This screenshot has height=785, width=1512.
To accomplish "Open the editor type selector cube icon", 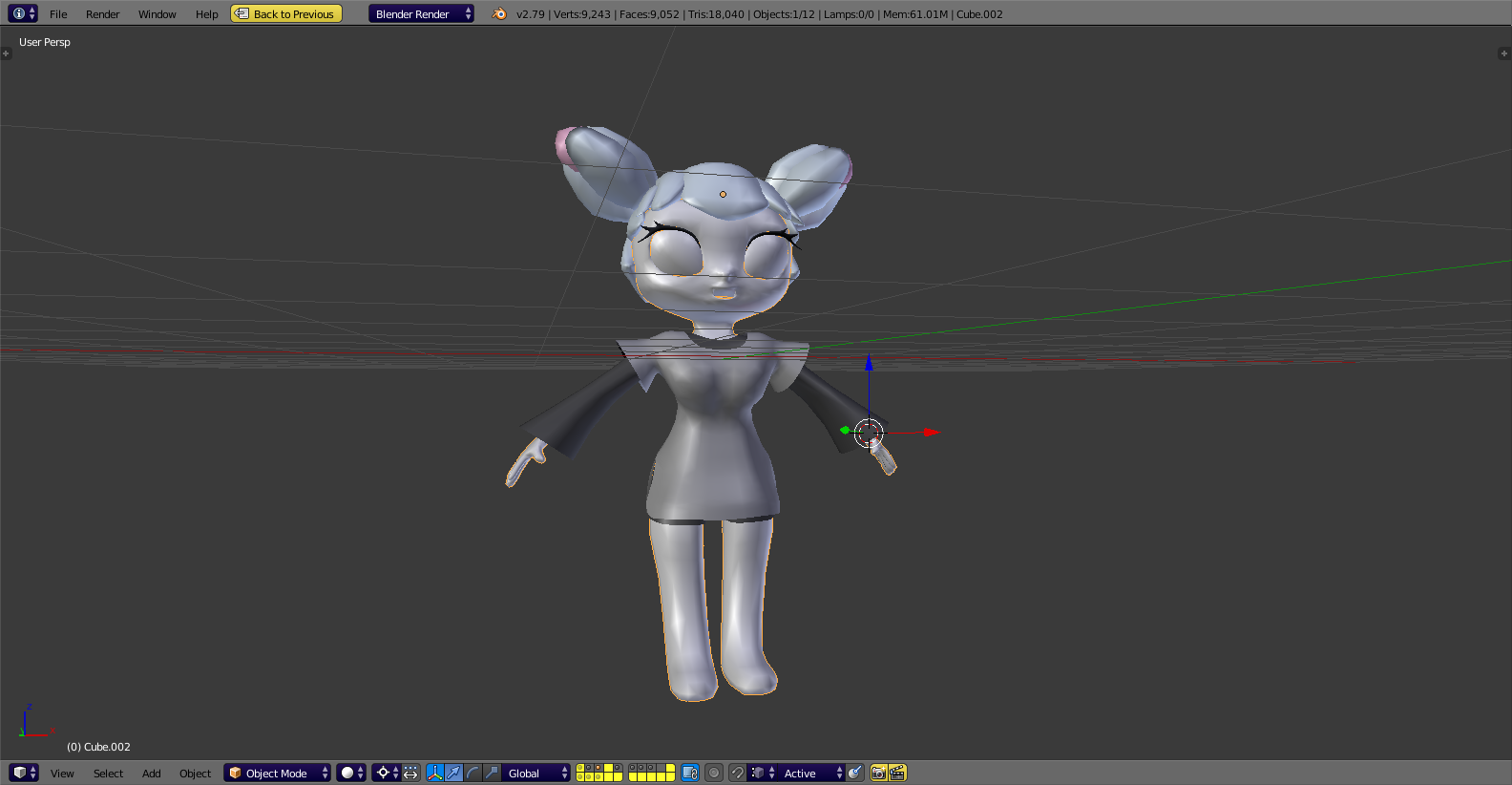I will 23,773.
